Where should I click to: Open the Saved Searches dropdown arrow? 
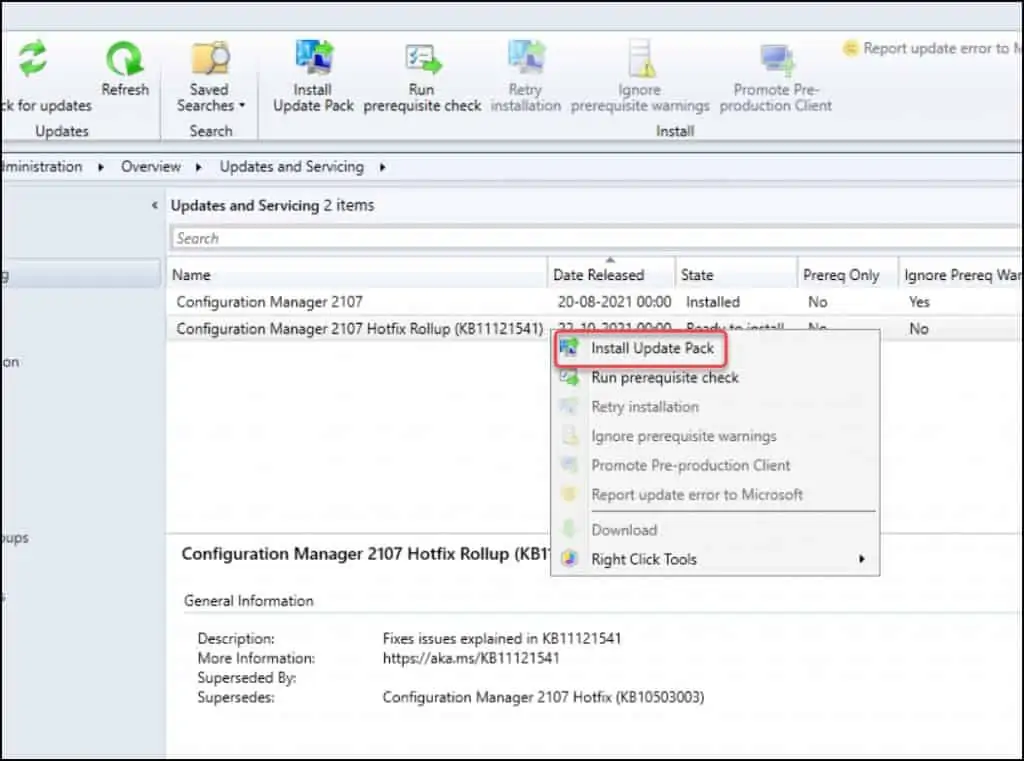242,105
